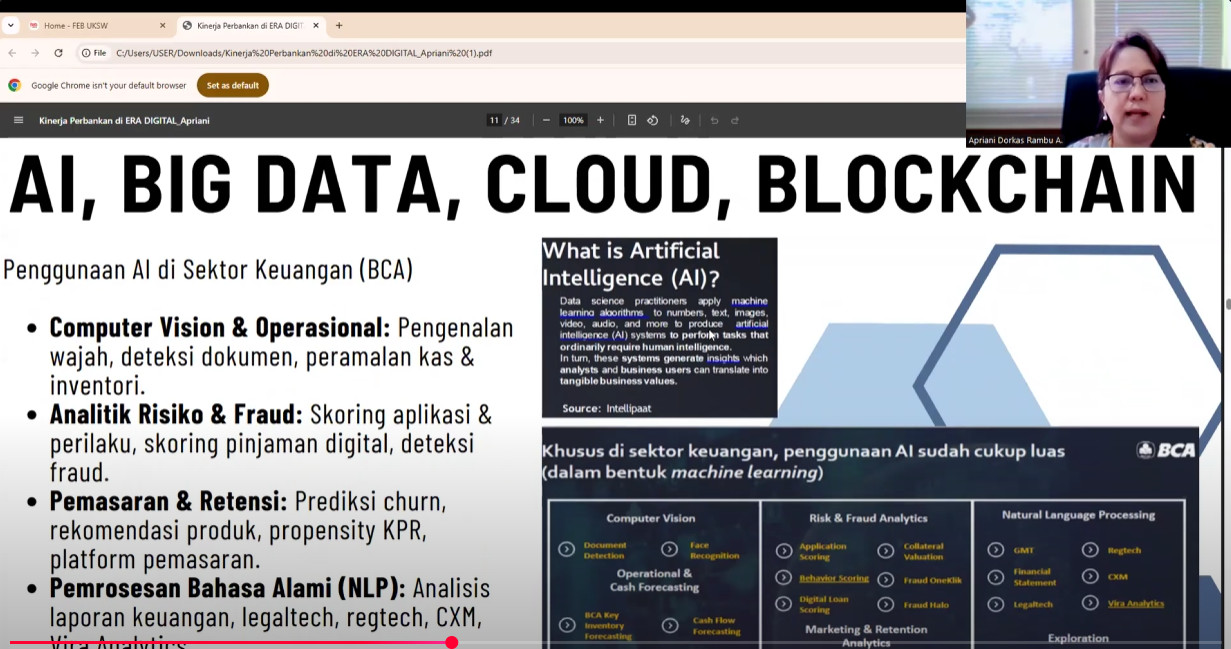Click the fit to page icon
The width and height of the screenshot is (1231, 649).
632,120
